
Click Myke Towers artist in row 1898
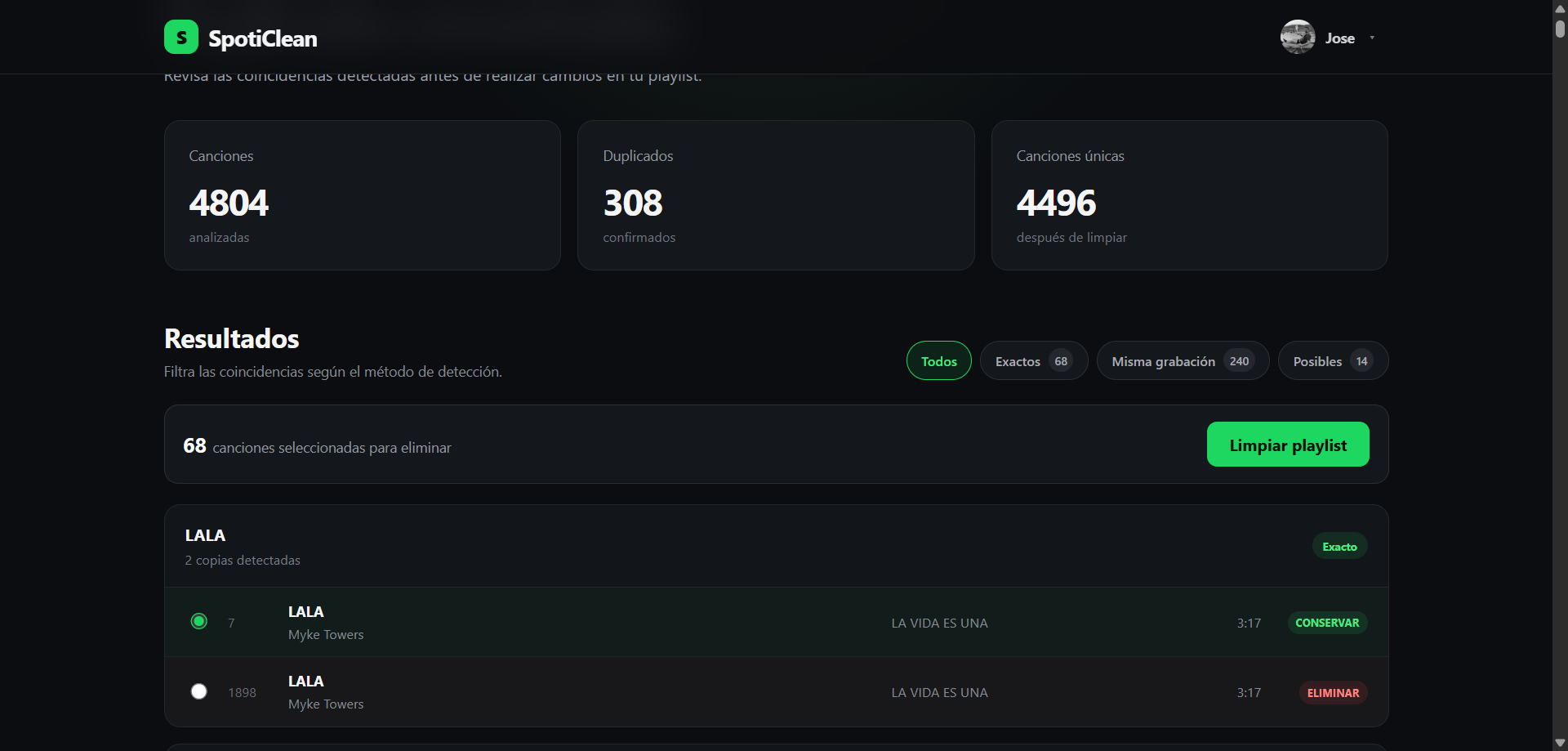[x=326, y=704]
